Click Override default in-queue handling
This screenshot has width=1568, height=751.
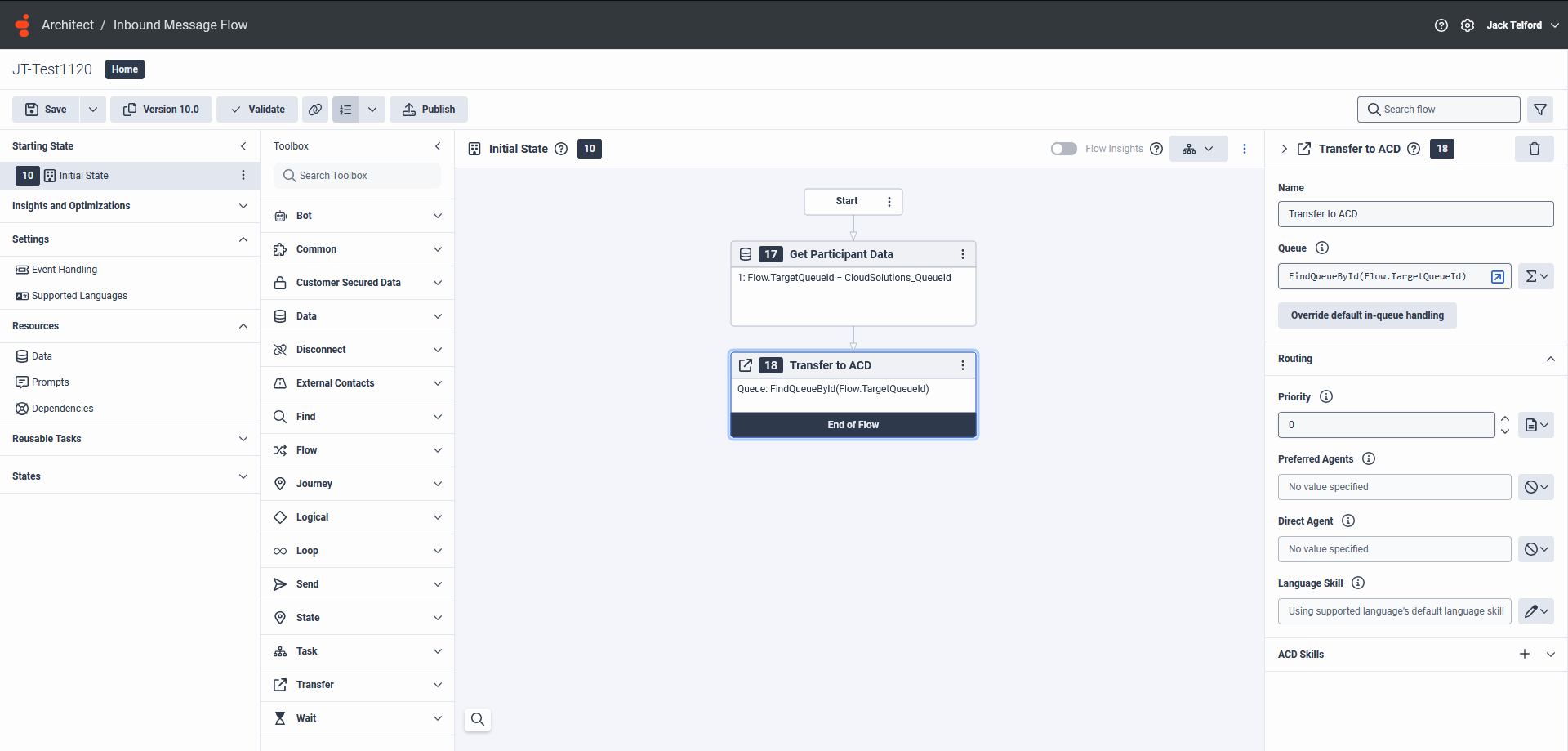(x=1367, y=315)
